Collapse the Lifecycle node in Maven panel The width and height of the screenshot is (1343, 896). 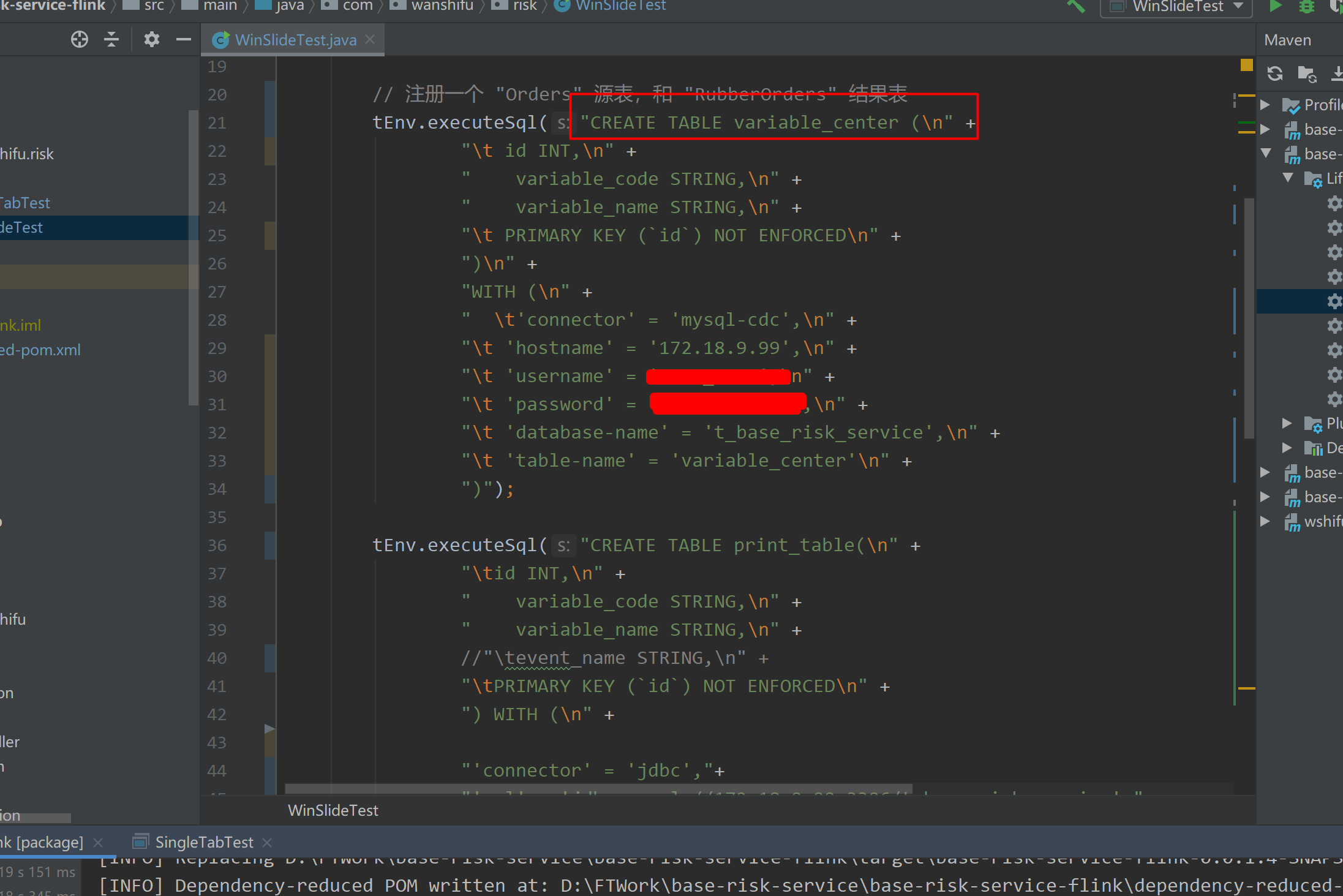click(x=1287, y=178)
